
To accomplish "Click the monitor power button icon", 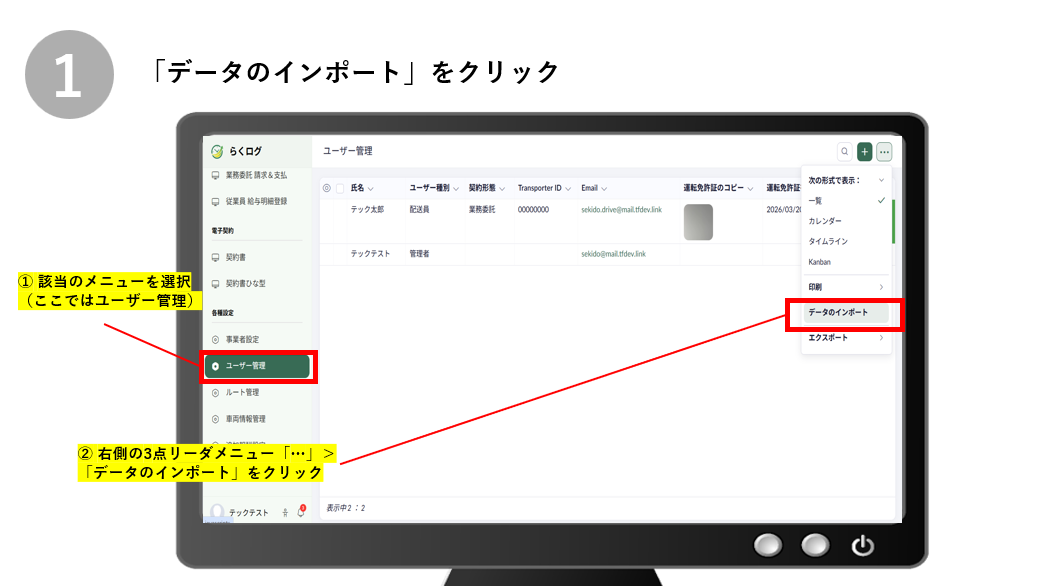I will click(x=862, y=546).
